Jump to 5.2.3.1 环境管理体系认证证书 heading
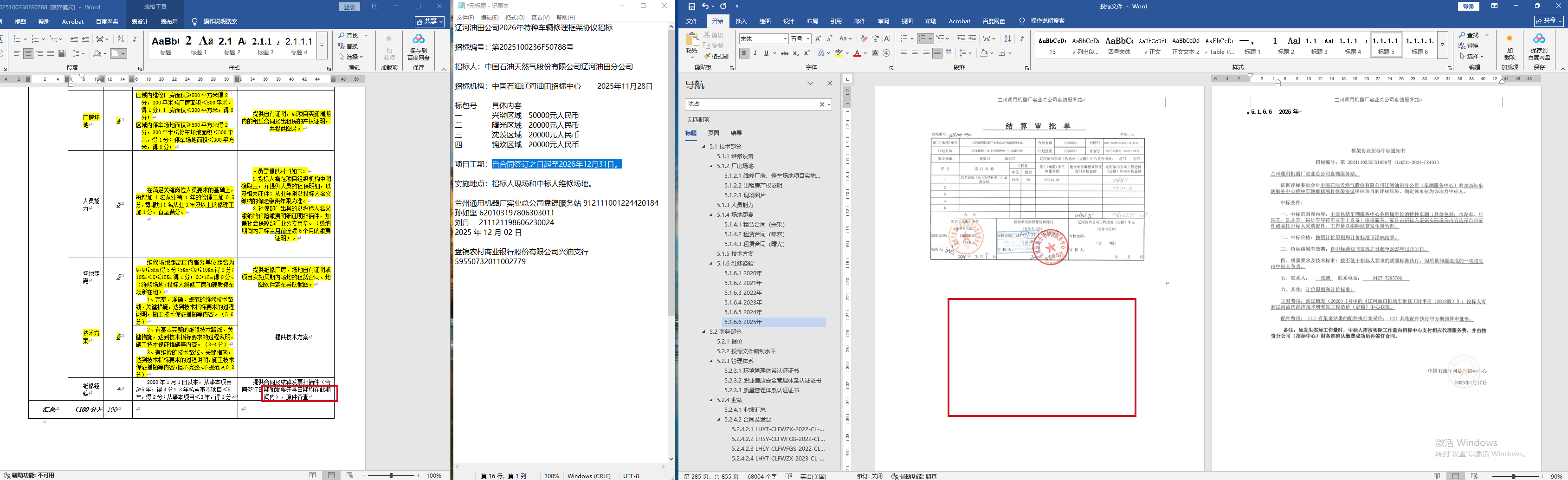Image resolution: width=1568 pixels, height=480 pixels. coord(761,370)
